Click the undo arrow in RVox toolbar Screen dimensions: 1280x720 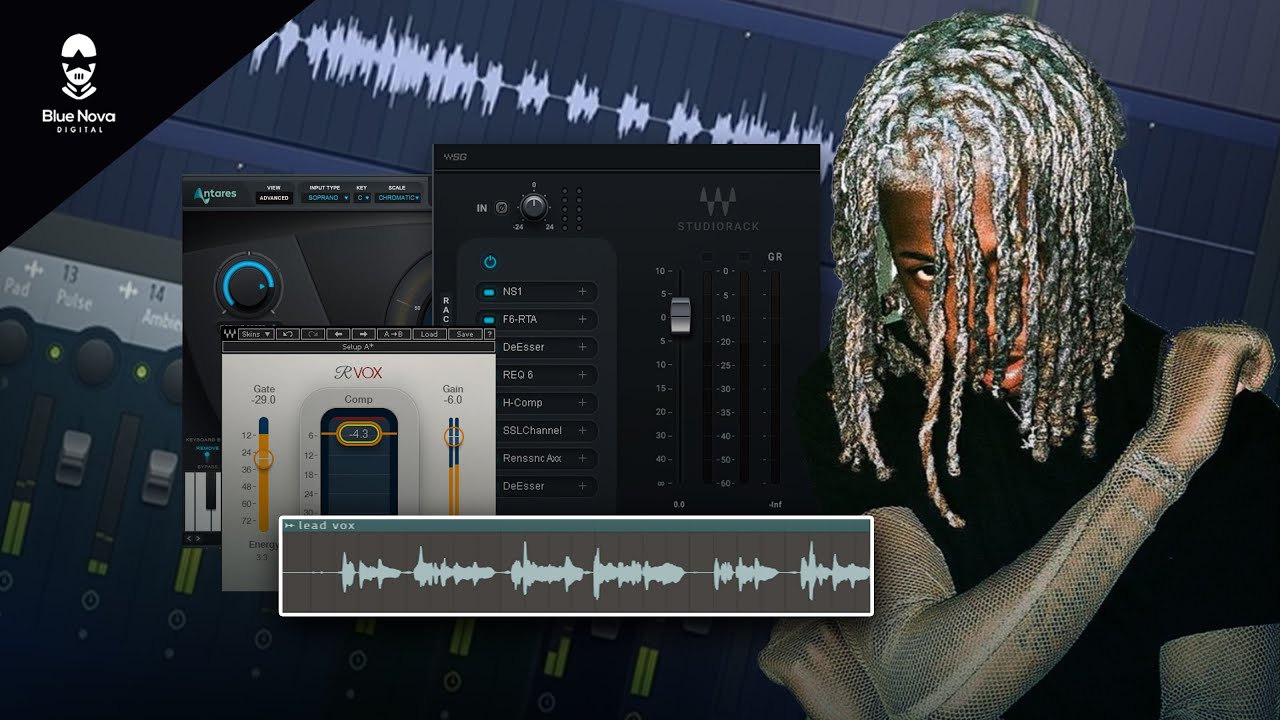pos(288,334)
